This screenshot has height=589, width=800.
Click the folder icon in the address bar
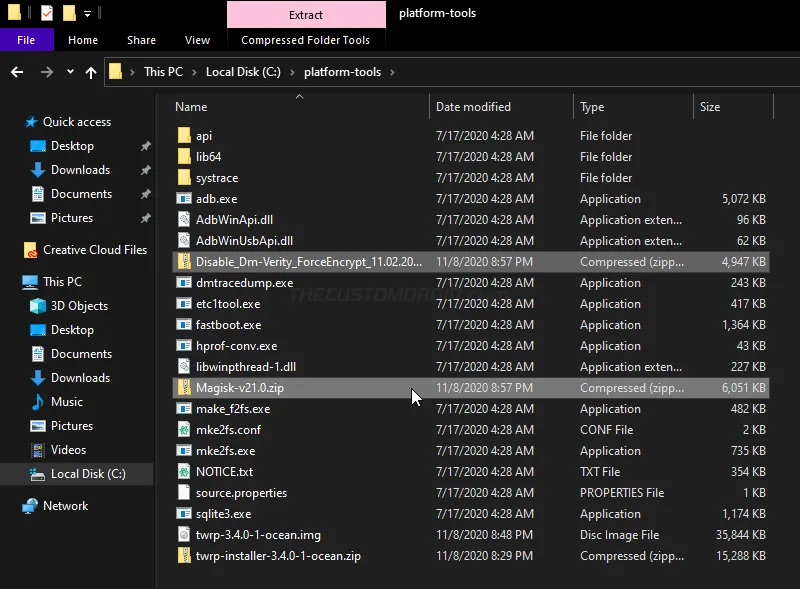(116, 71)
